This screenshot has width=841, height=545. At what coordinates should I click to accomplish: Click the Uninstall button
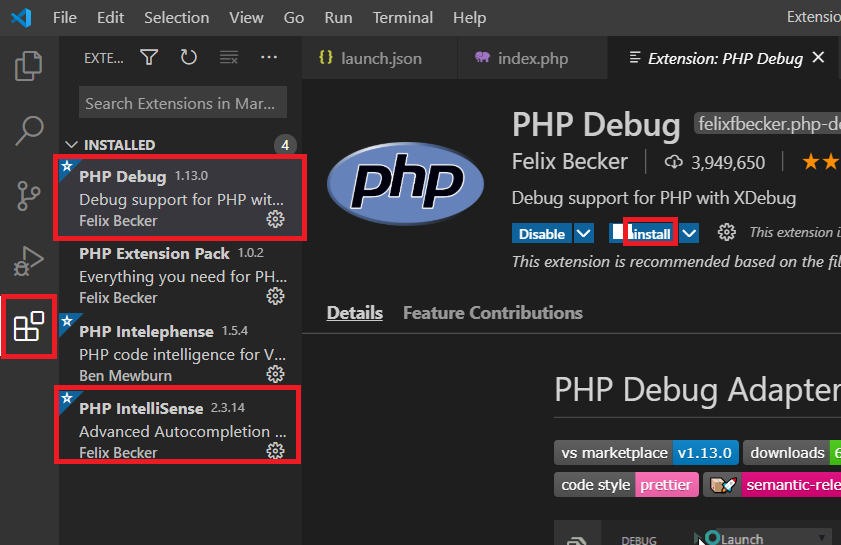(x=644, y=234)
